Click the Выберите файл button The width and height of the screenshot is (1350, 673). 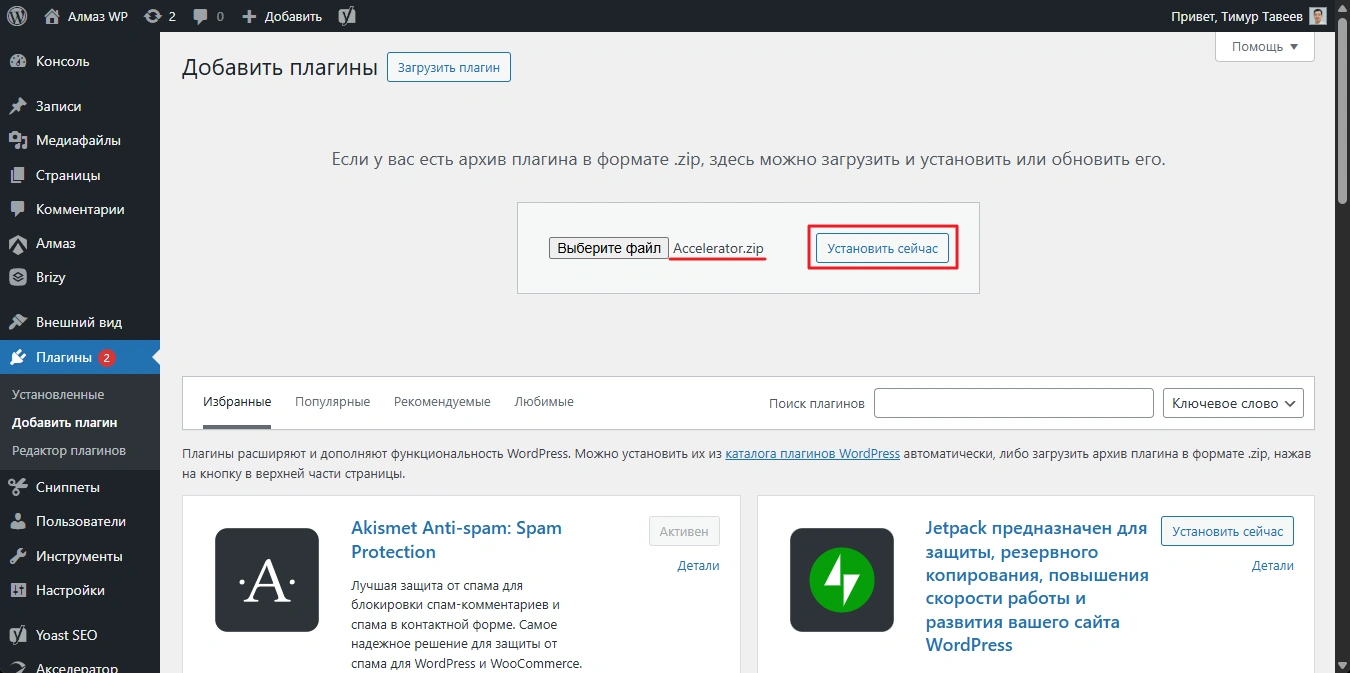(x=608, y=248)
